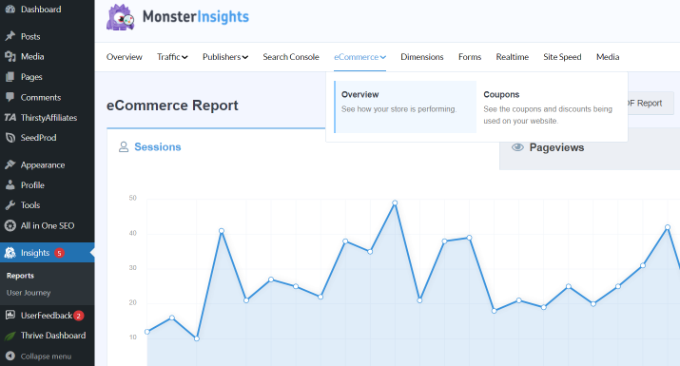Click the red 2 badge on UserFeedback
The image size is (680, 366).
(78, 316)
